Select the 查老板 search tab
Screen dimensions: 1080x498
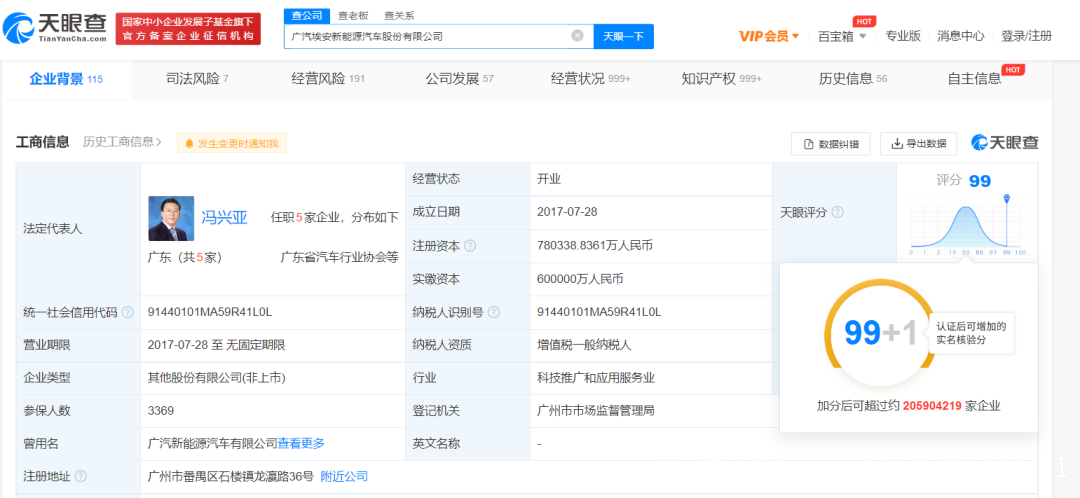pos(353,15)
